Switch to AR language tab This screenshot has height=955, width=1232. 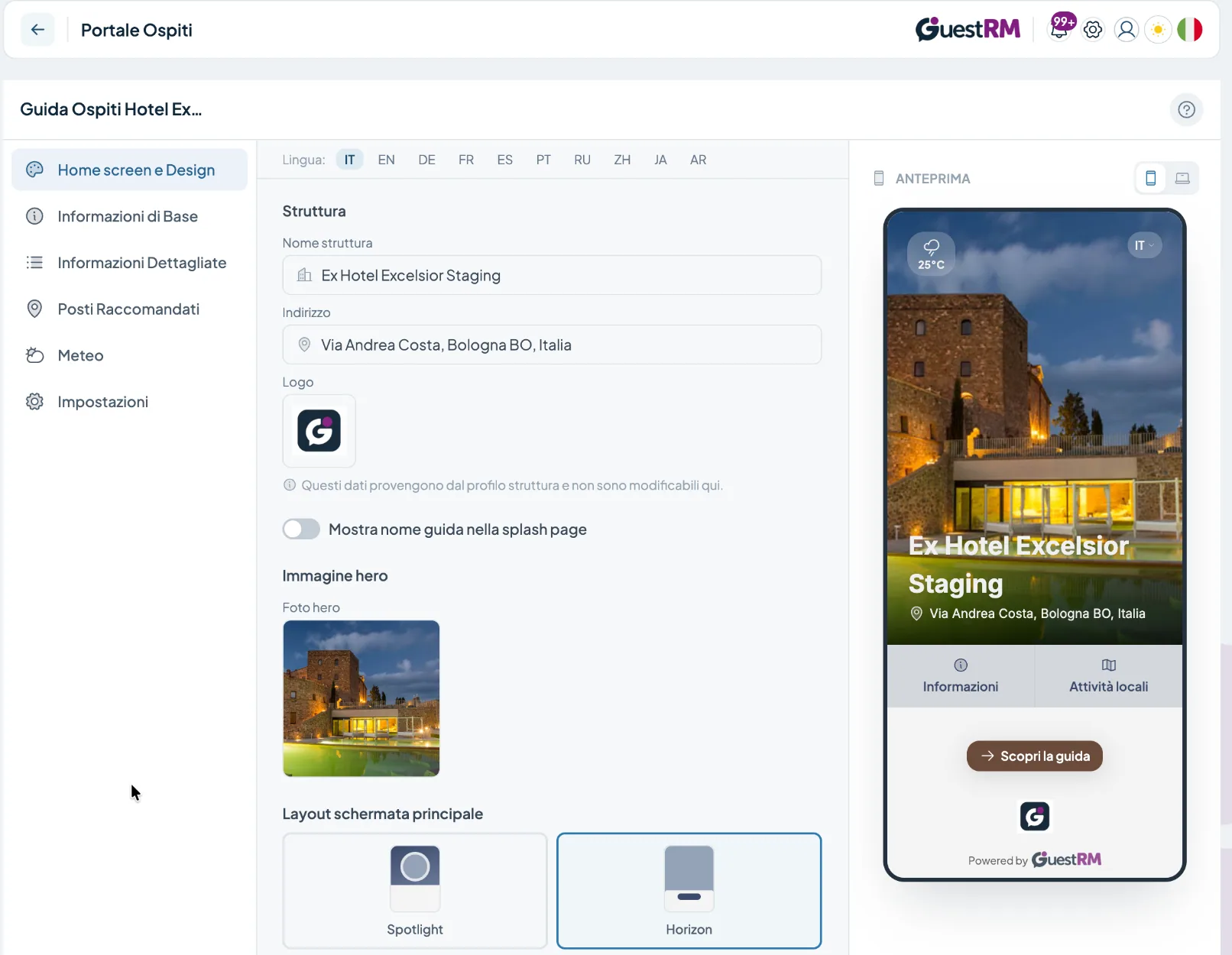(x=699, y=160)
